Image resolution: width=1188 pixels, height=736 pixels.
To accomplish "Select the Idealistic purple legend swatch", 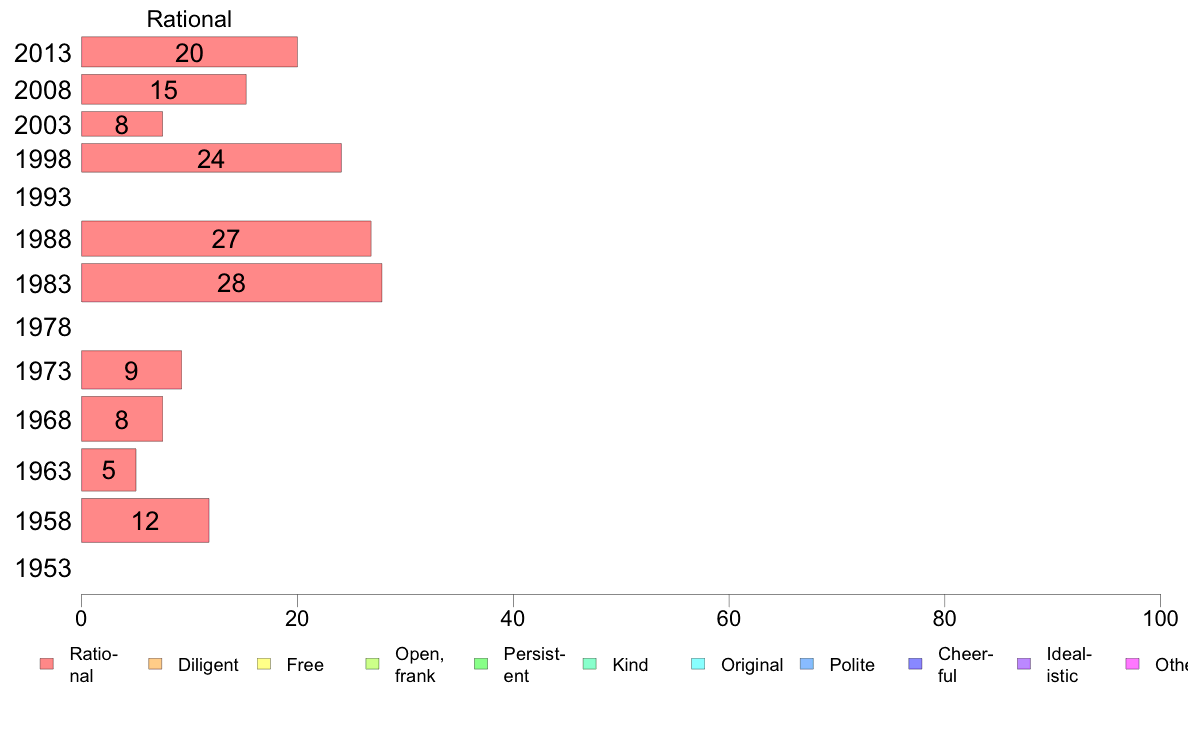I will coord(1024,664).
